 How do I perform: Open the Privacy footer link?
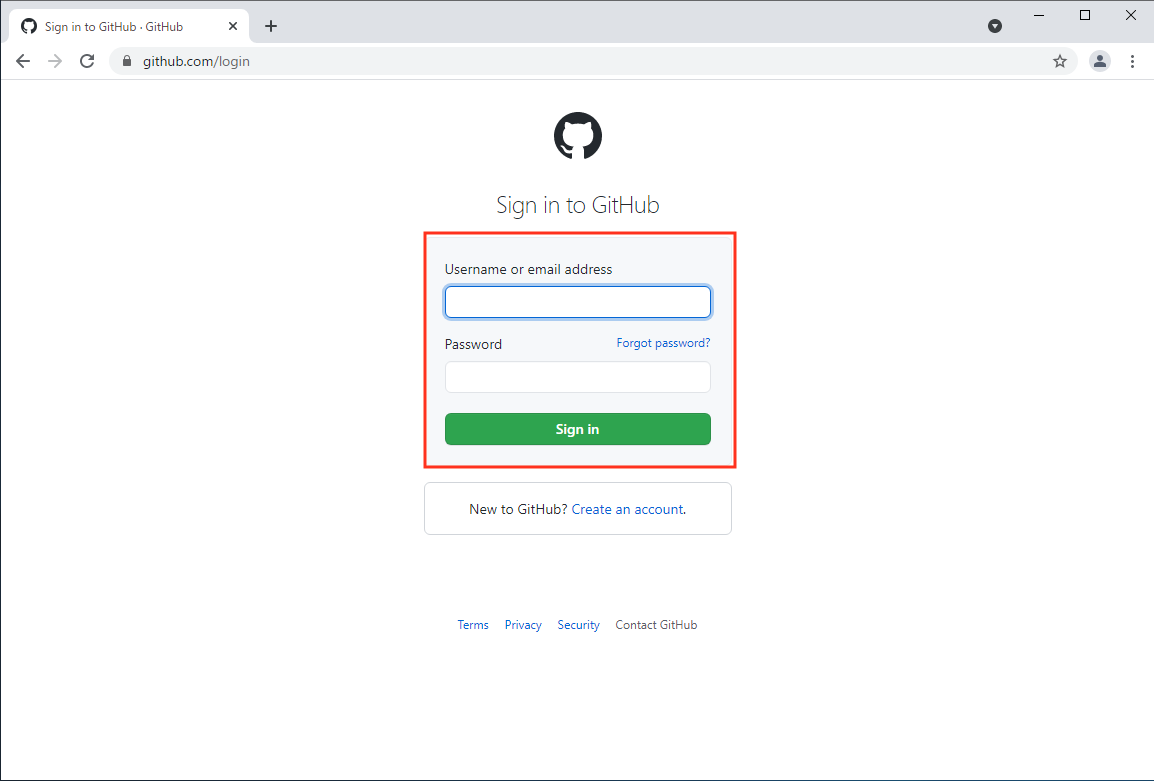pyautogui.click(x=523, y=625)
